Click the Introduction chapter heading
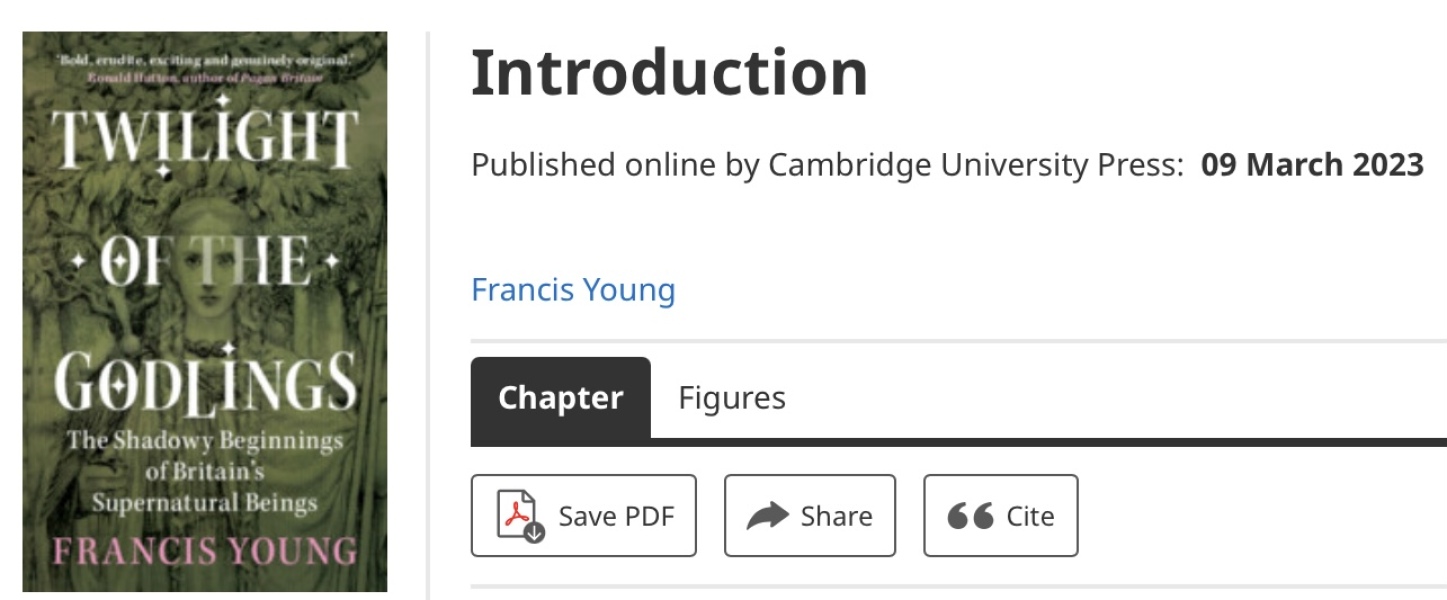Viewport: 1447px width, 600px height. 669,72
